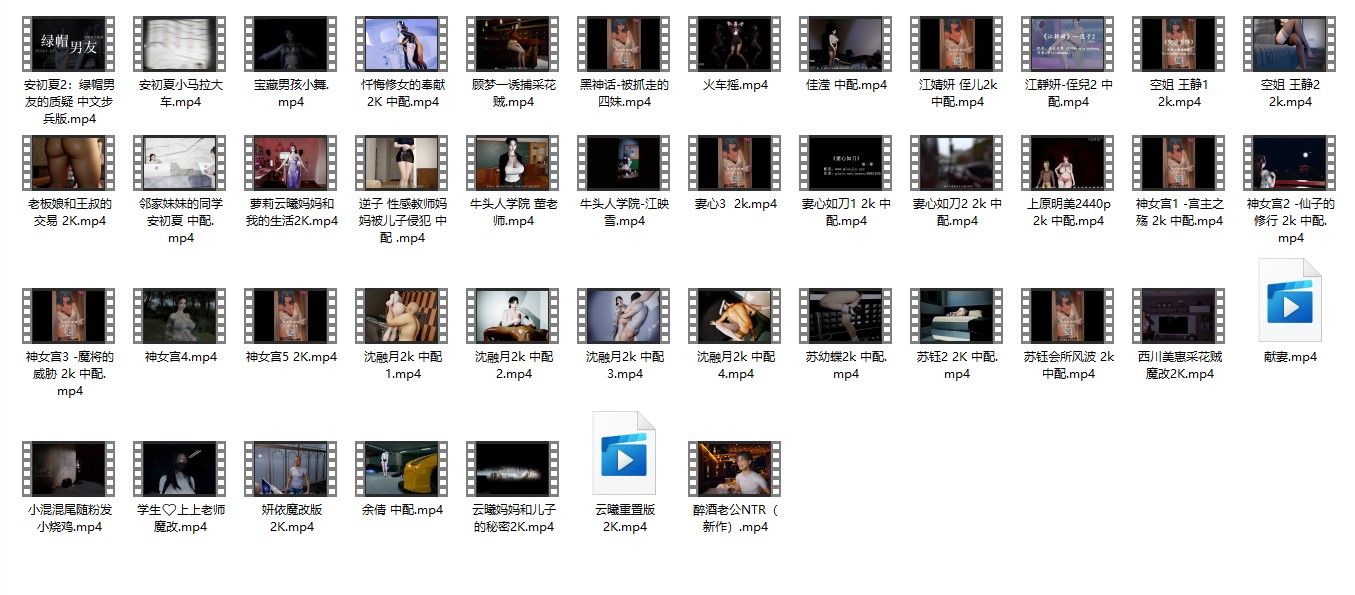Click the 宝藏男孩小舞.mp4 file name label
Screen dimensions: 1355x595
(291, 93)
